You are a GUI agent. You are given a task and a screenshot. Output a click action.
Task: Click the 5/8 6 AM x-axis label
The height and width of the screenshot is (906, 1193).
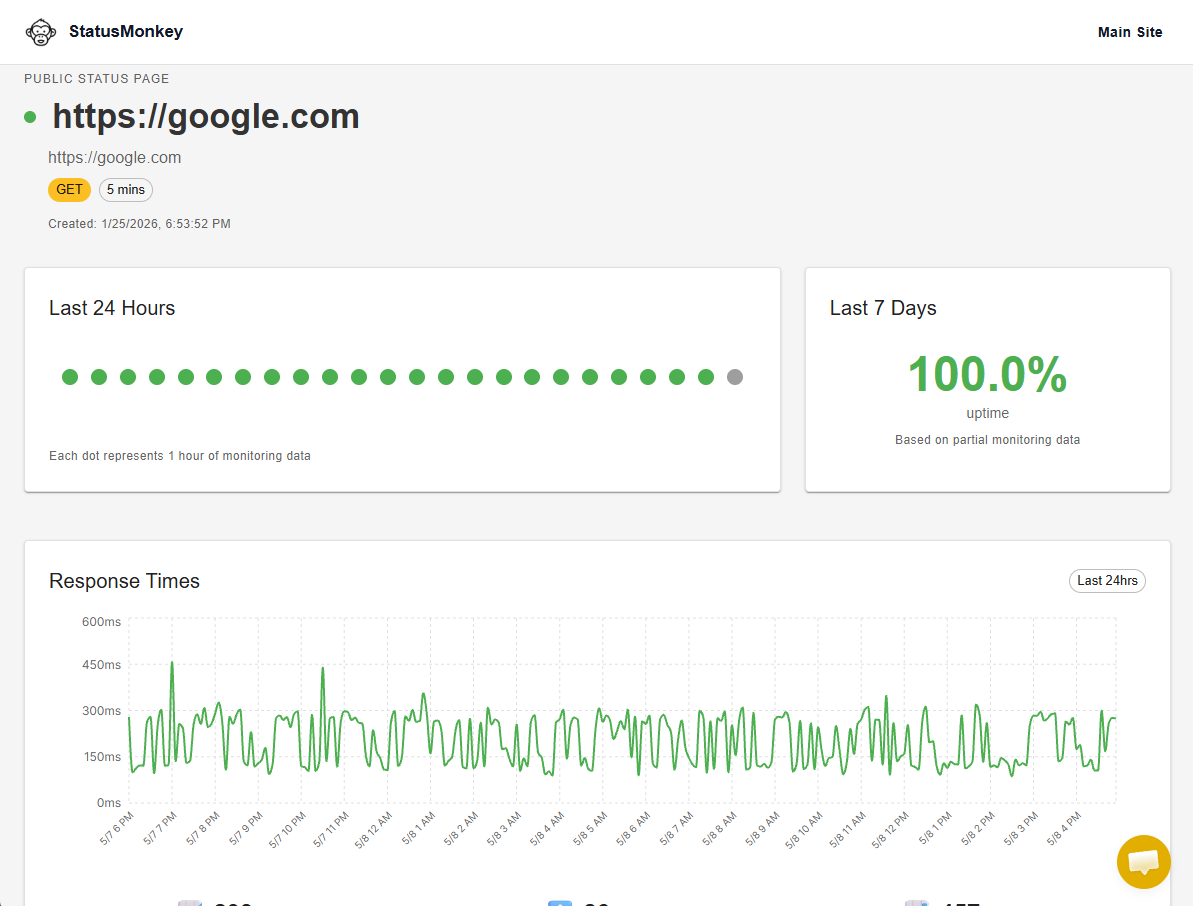[x=633, y=828]
